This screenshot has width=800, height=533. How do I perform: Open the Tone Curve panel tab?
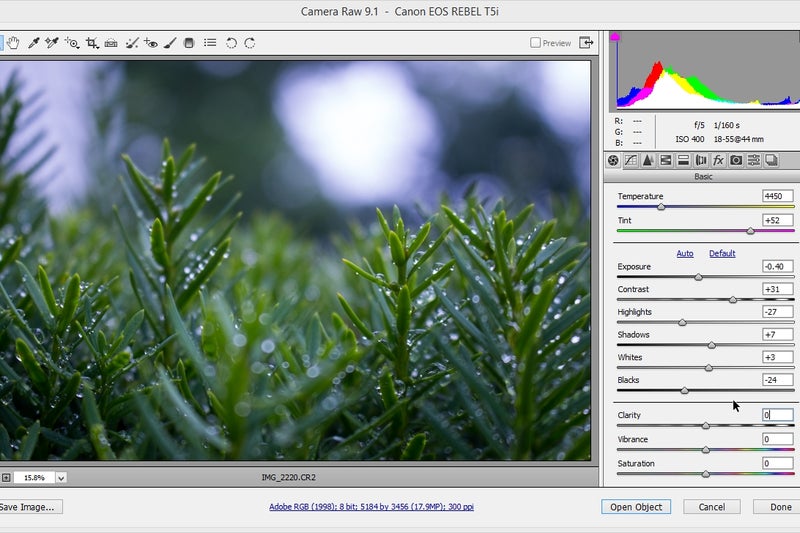pyautogui.click(x=631, y=160)
